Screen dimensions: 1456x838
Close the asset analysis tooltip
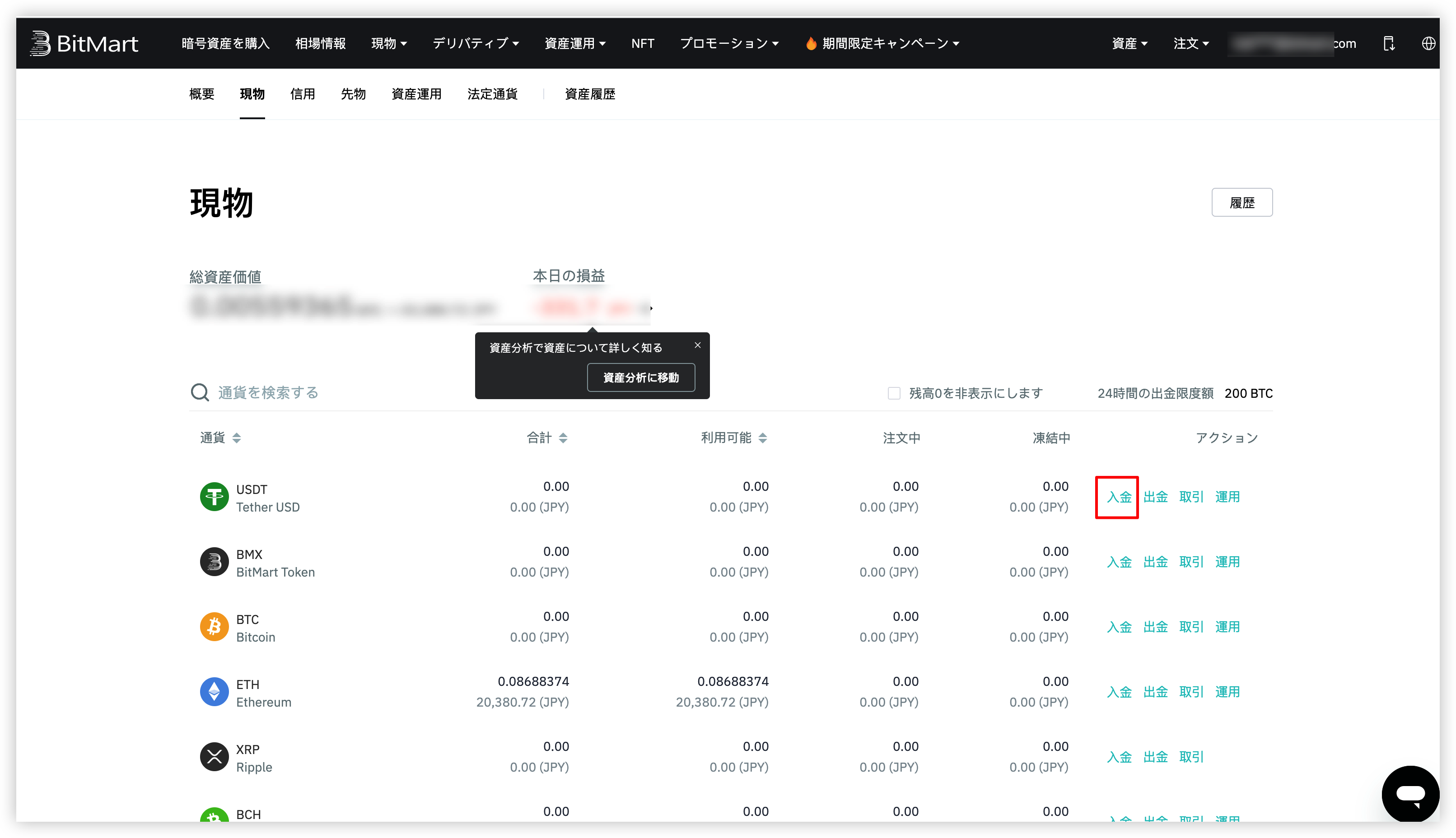pos(697,345)
